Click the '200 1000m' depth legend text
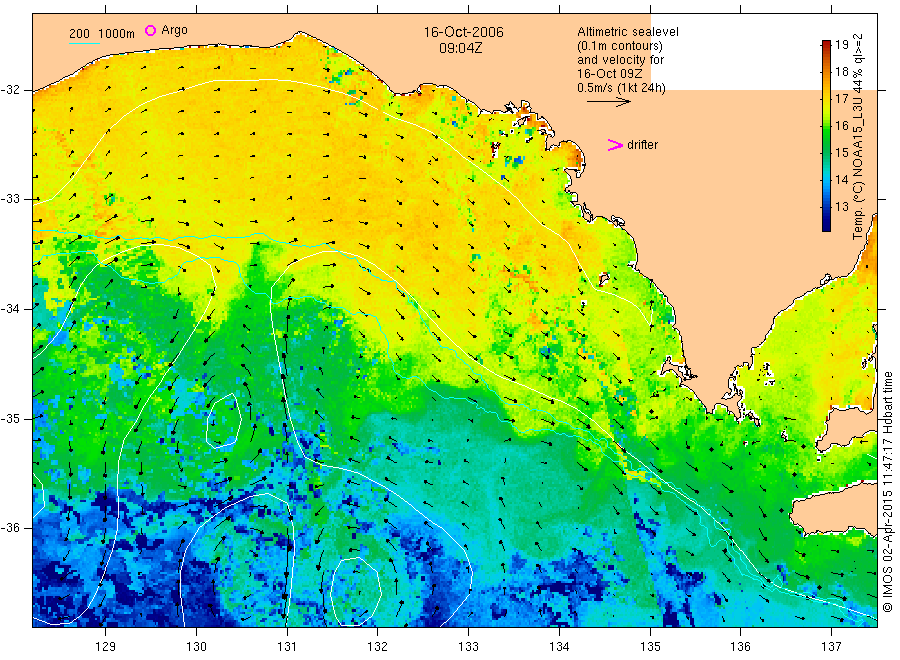Screen dimensions: 900x660 pyautogui.click(x=102, y=33)
